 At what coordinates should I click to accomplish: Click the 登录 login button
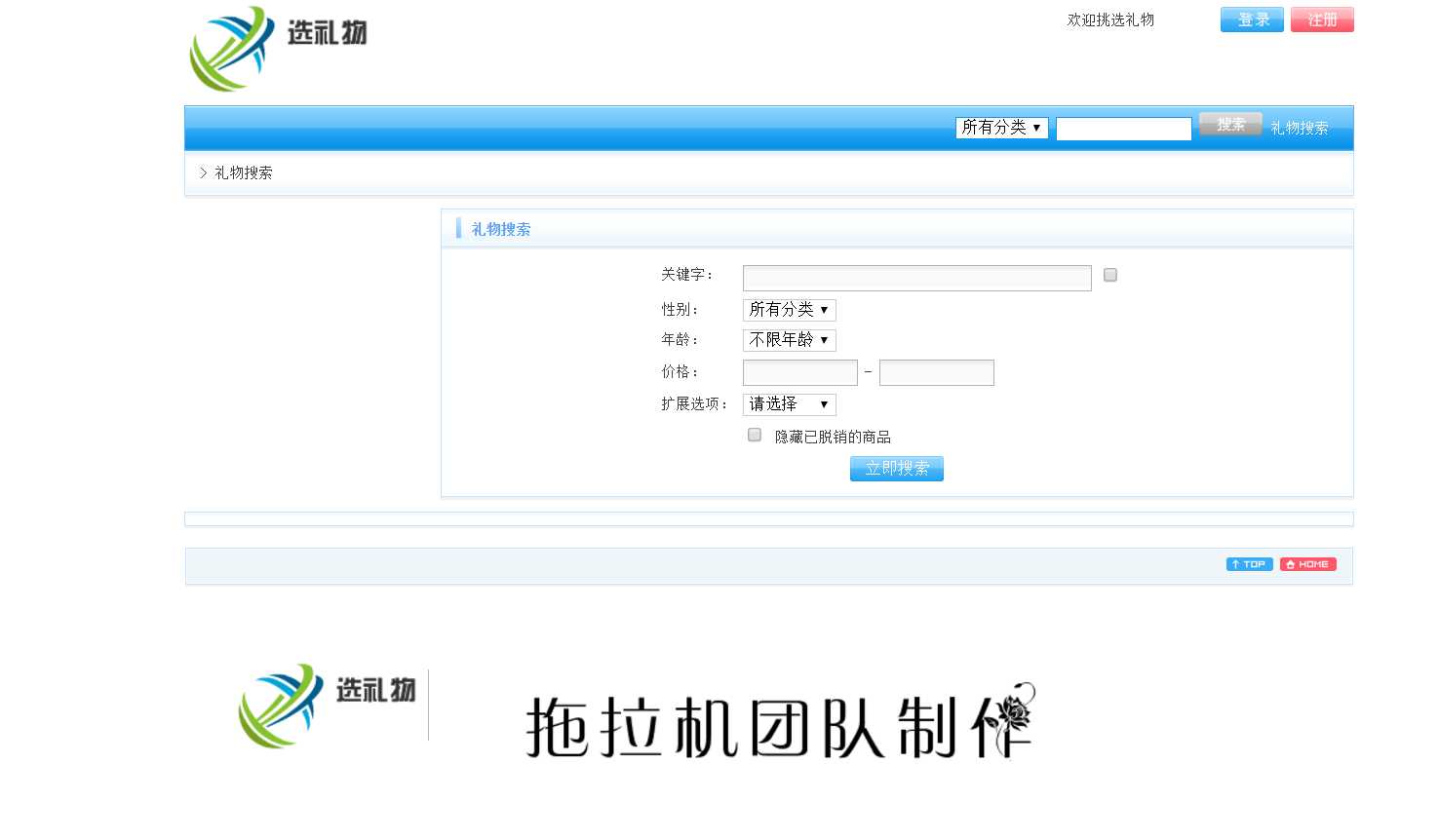1252,19
